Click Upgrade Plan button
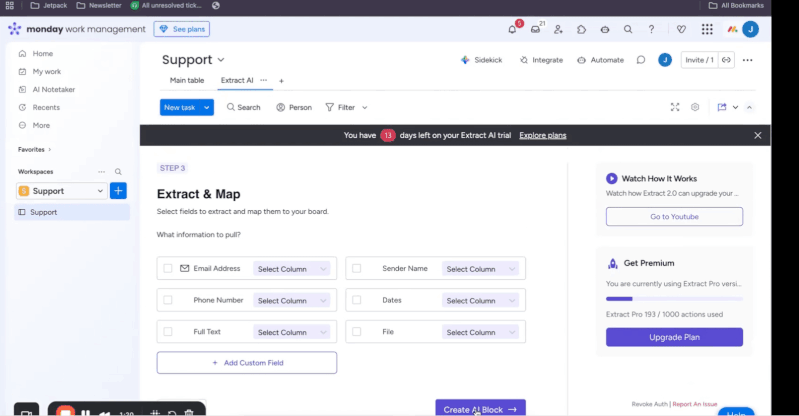799x416 pixels. pos(674,337)
